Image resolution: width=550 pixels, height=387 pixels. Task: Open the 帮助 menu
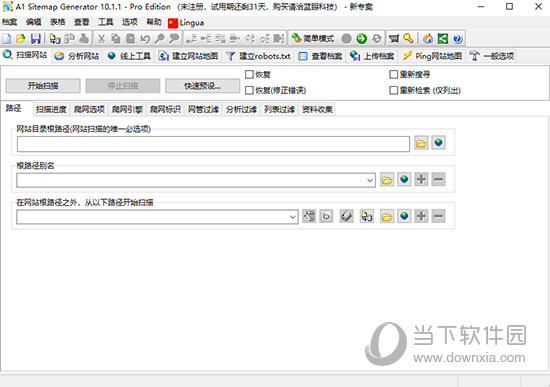[154, 22]
